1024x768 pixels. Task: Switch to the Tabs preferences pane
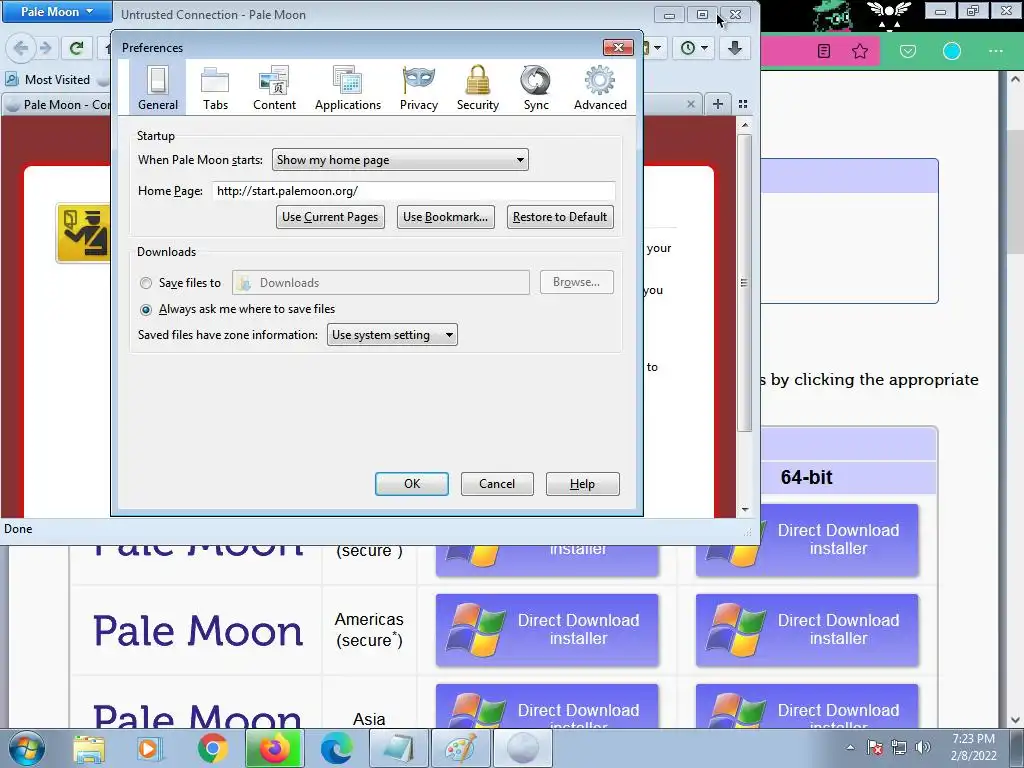215,88
